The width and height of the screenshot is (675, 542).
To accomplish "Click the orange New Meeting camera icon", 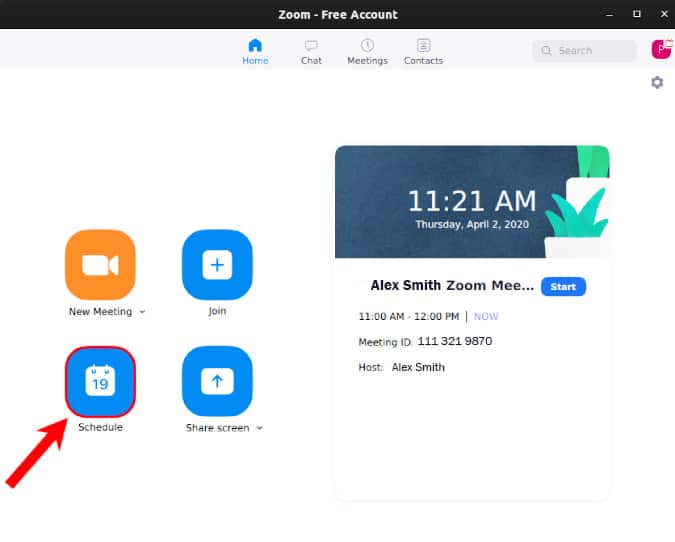I will coord(100,264).
